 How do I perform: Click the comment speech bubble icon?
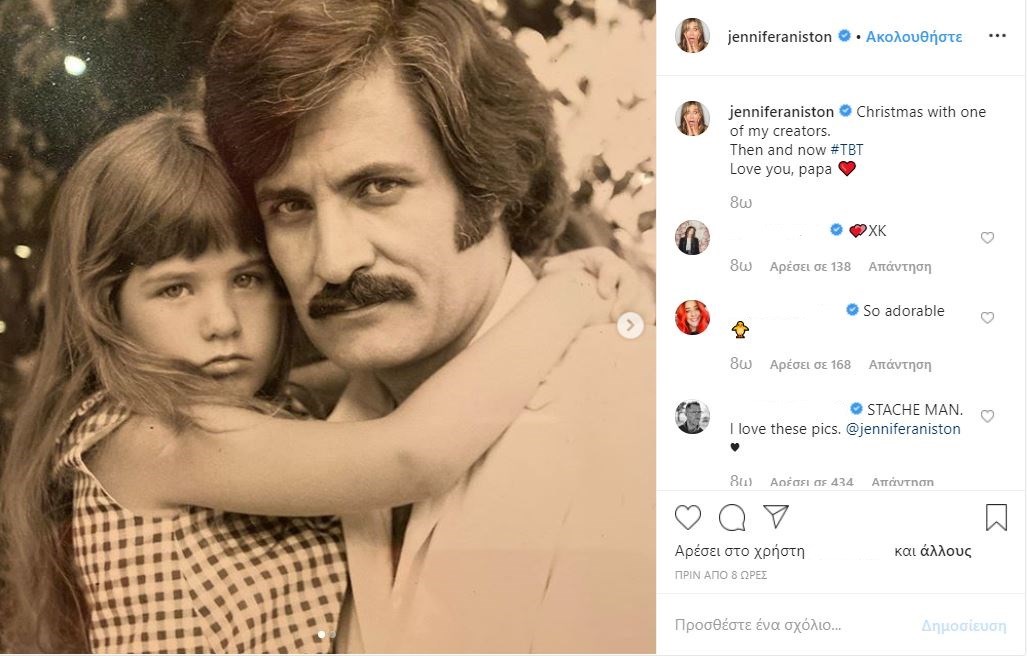pos(732,516)
